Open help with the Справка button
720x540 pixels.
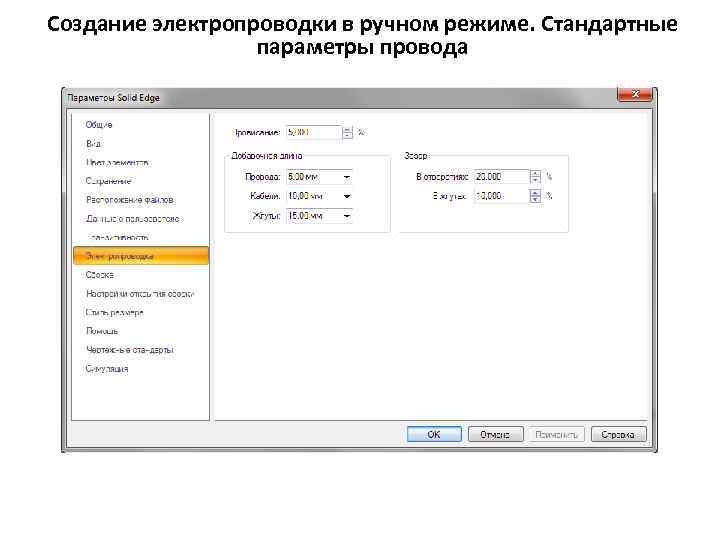coord(619,434)
